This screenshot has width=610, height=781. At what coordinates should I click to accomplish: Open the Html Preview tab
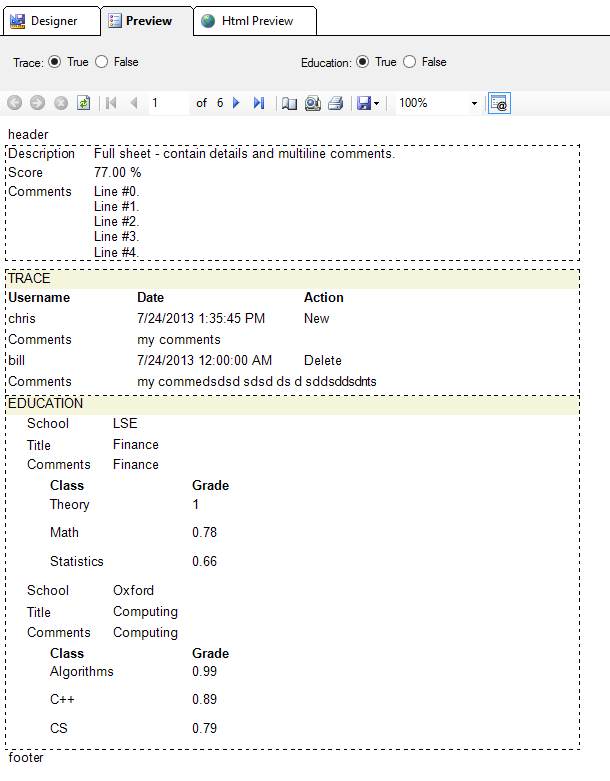pos(257,21)
